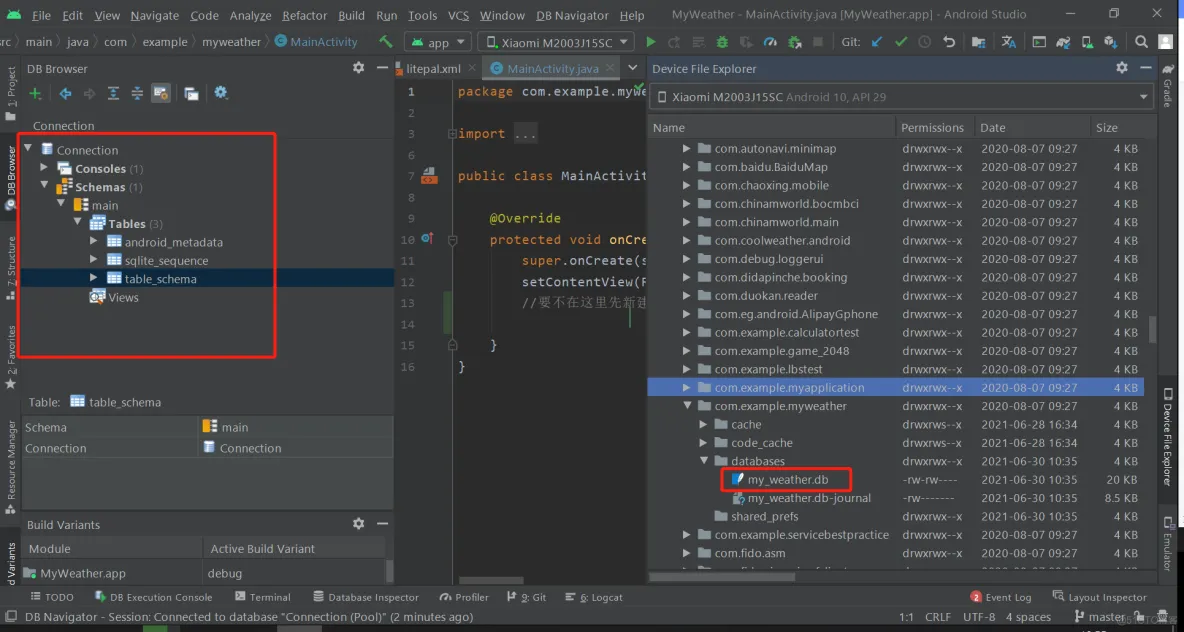Open the Terminal tool window

pyautogui.click(x=262, y=597)
